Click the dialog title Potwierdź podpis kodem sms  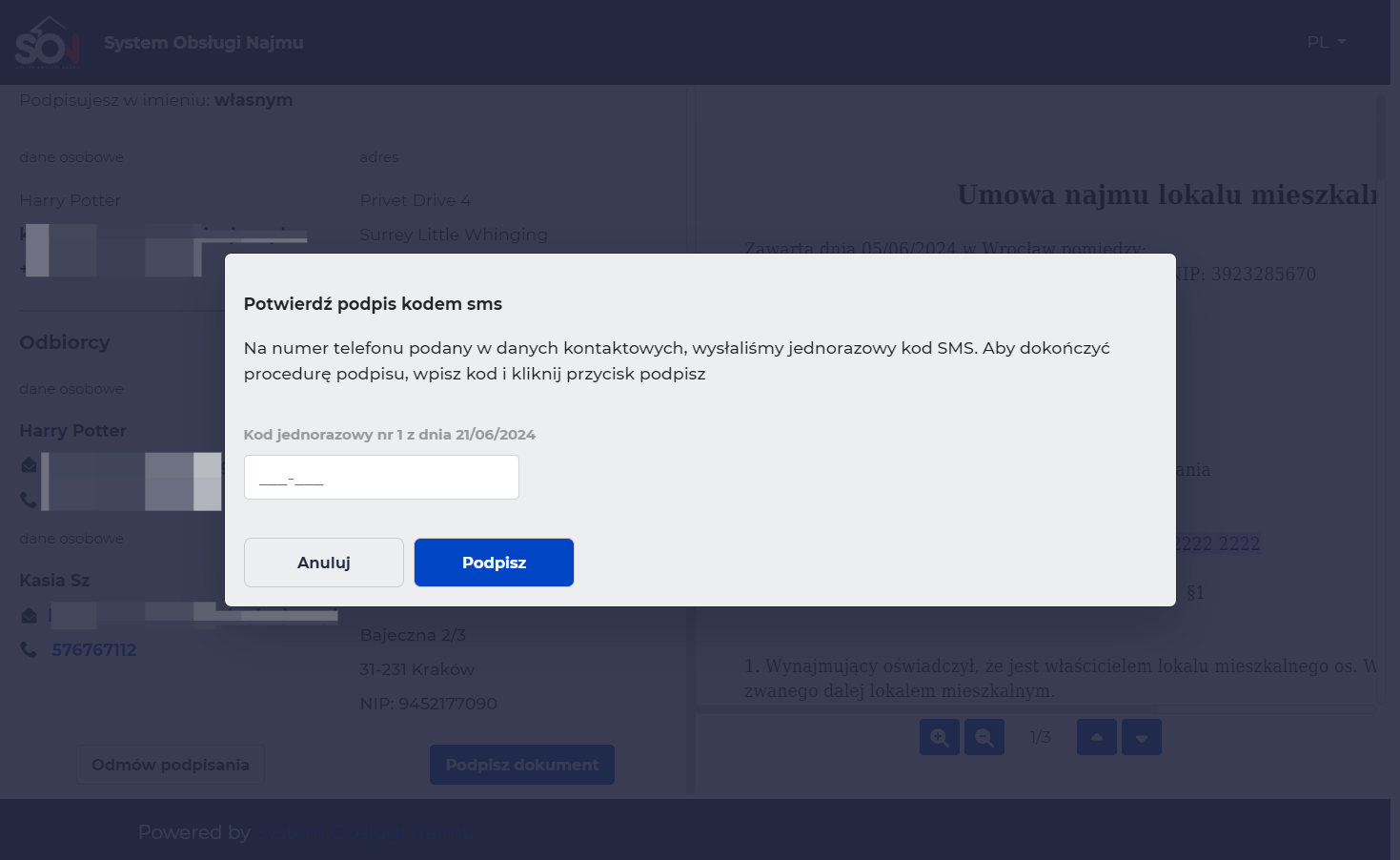373,304
